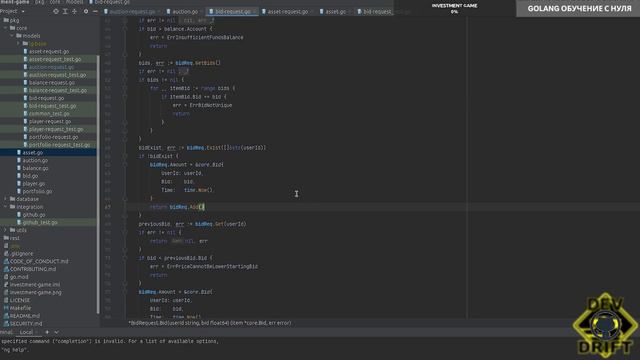Toggle fold marker beside 'if !bidExist' line
The width and height of the screenshot is (640, 360).
(x=125, y=156)
